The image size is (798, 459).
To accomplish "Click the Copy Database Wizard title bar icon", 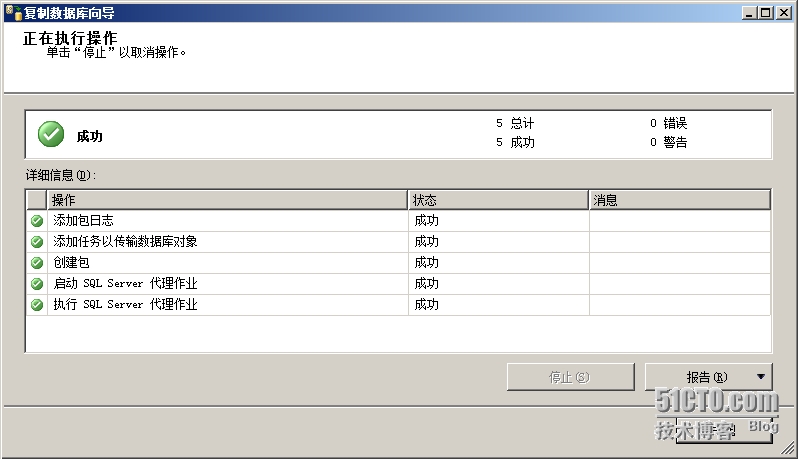I will click(13, 12).
